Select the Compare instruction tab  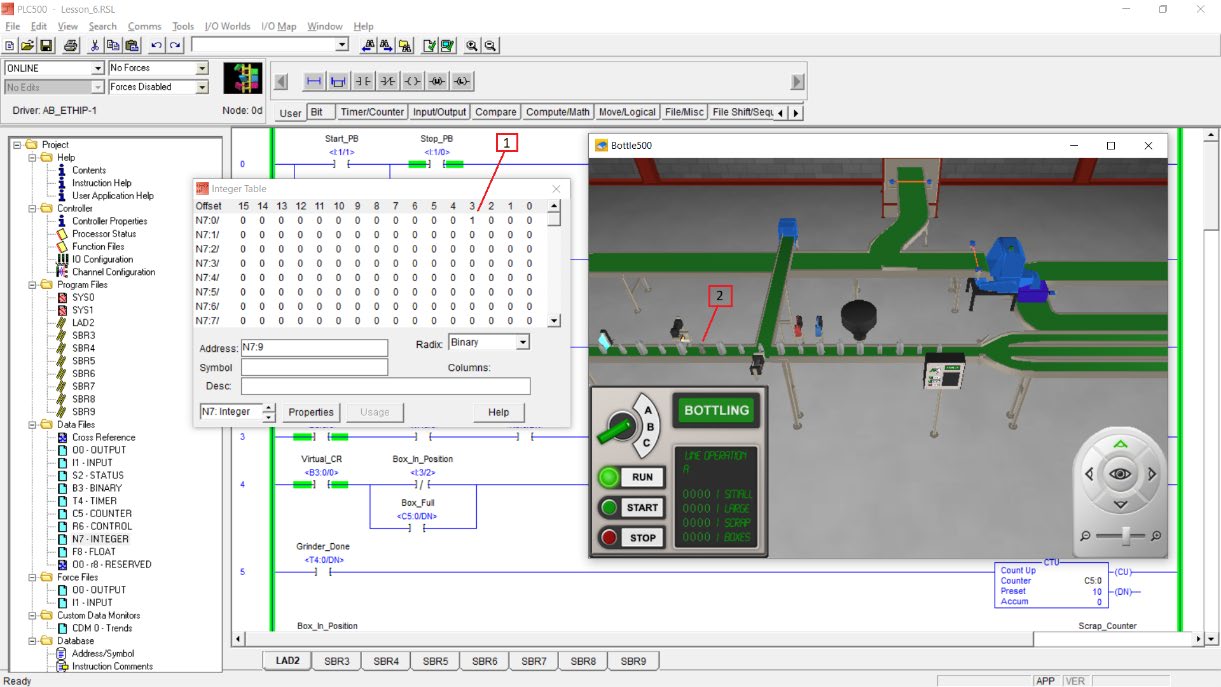point(496,112)
